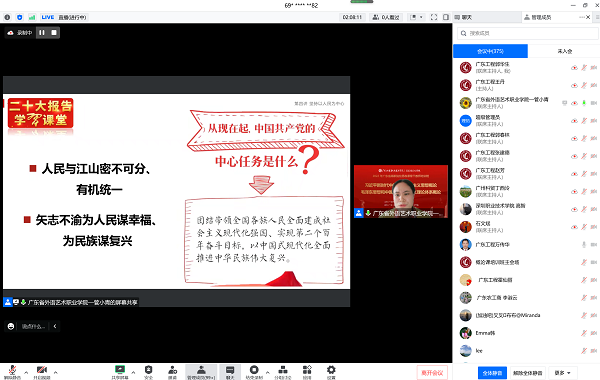Open Manage Members (375) in toolbar

201,372
